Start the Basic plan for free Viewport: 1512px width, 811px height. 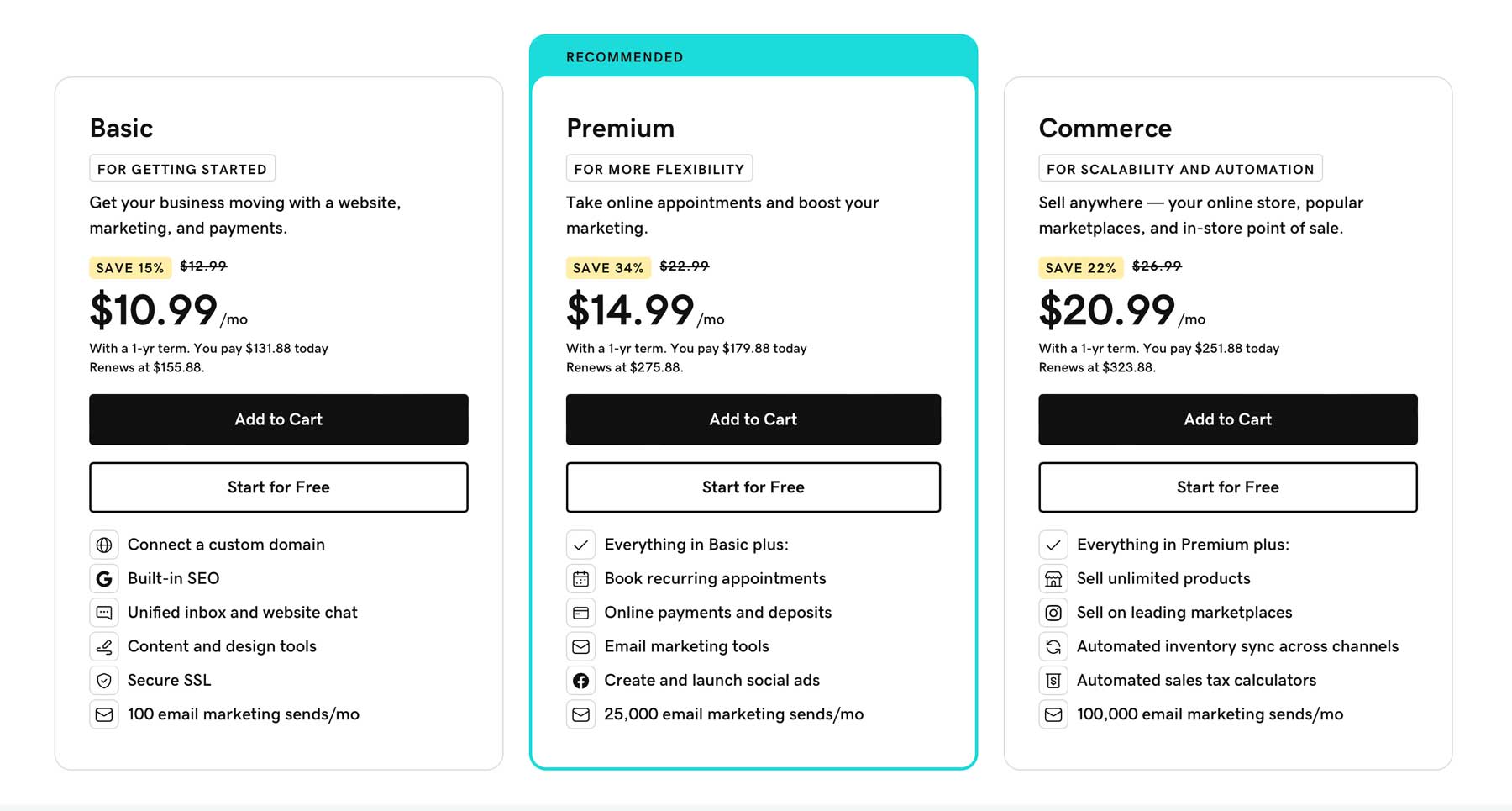pyautogui.click(x=278, y=487)
